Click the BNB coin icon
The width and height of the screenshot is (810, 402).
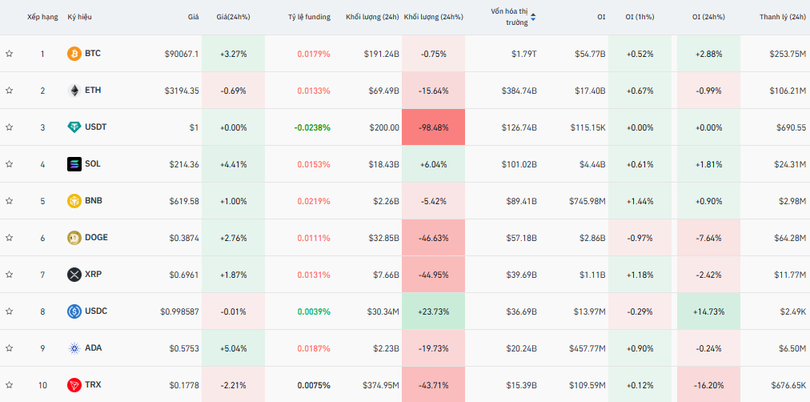point(74,201)
